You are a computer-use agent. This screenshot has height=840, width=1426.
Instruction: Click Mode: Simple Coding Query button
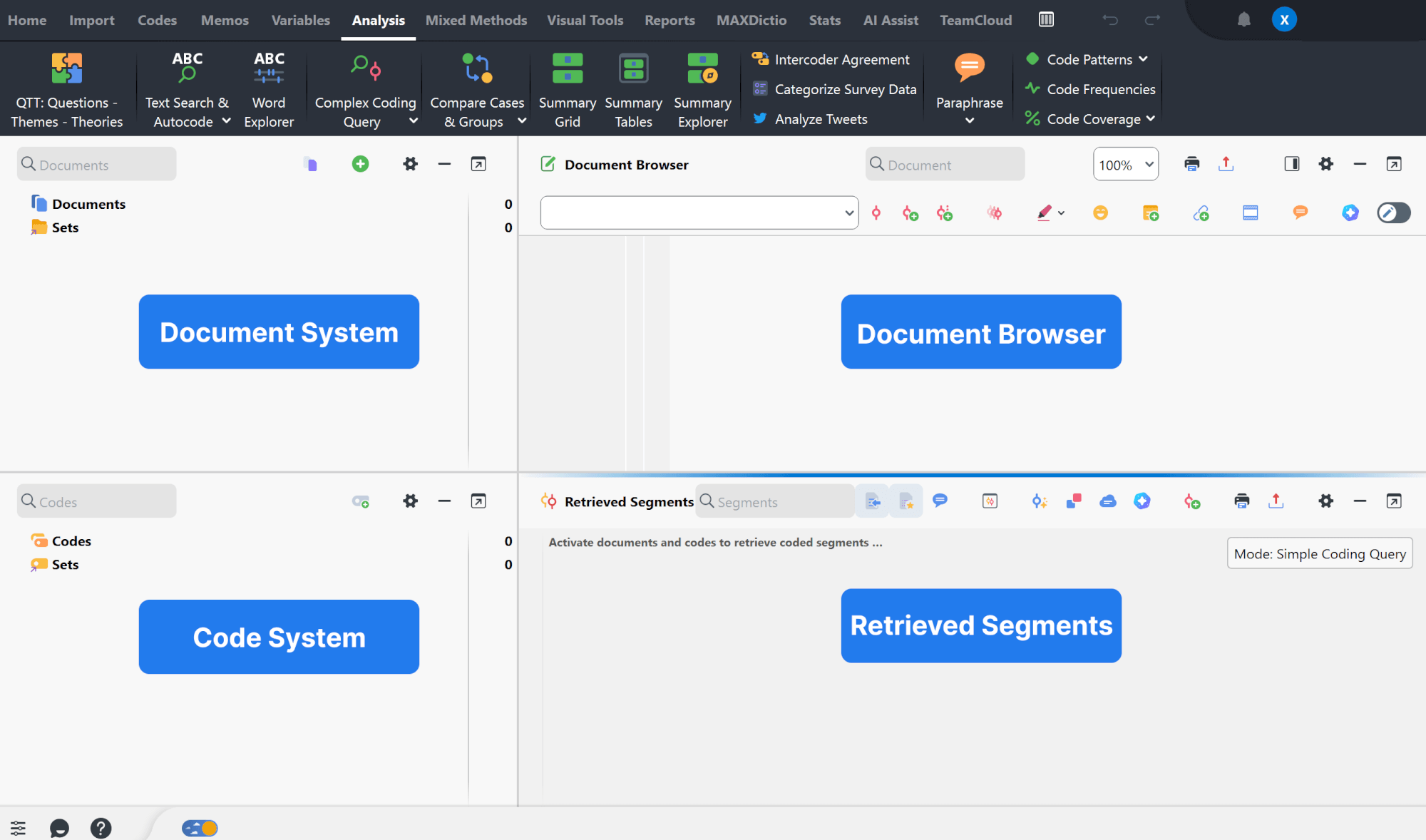coord(1320,553)
